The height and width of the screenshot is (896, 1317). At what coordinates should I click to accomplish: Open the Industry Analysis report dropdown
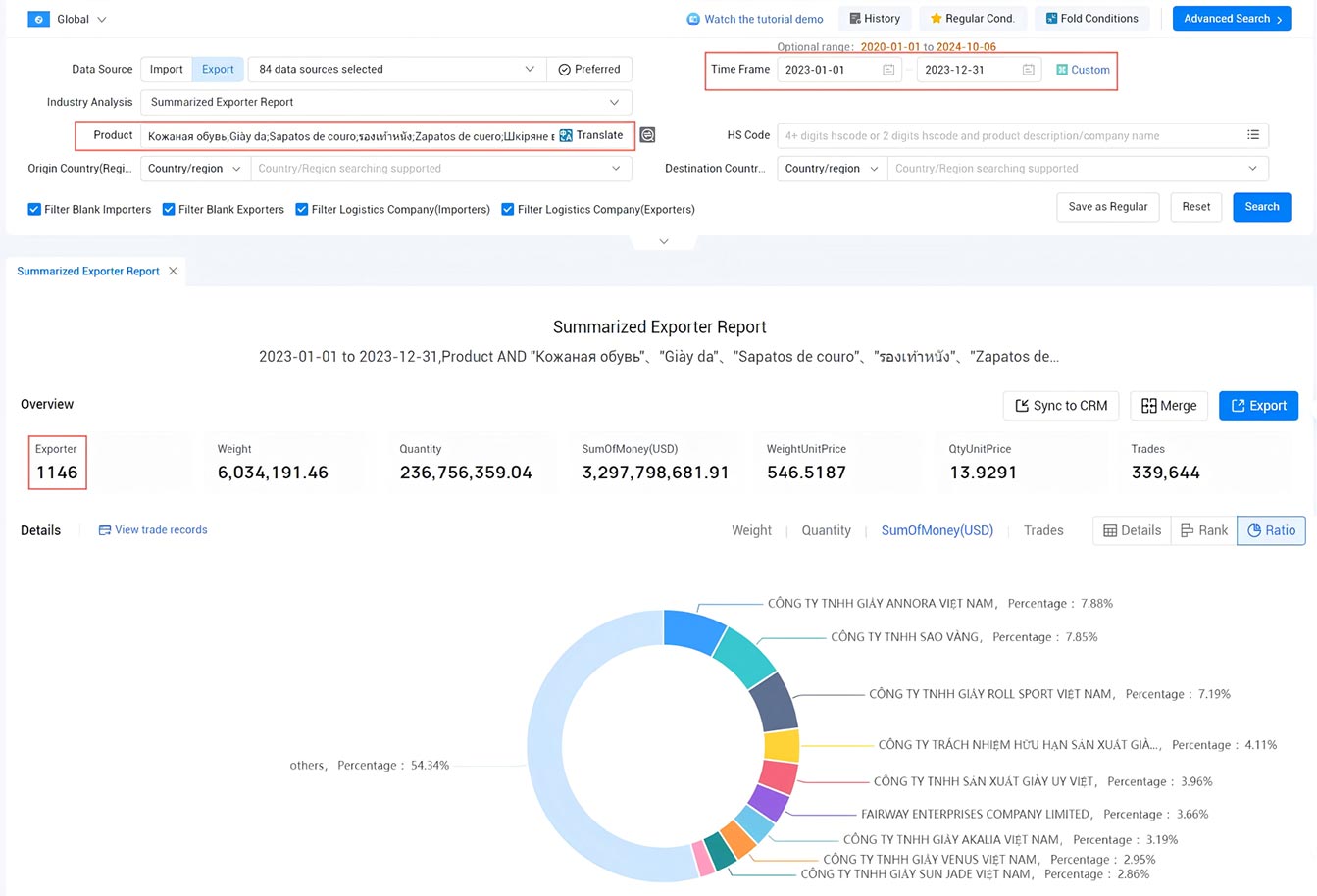pos(385,102)
